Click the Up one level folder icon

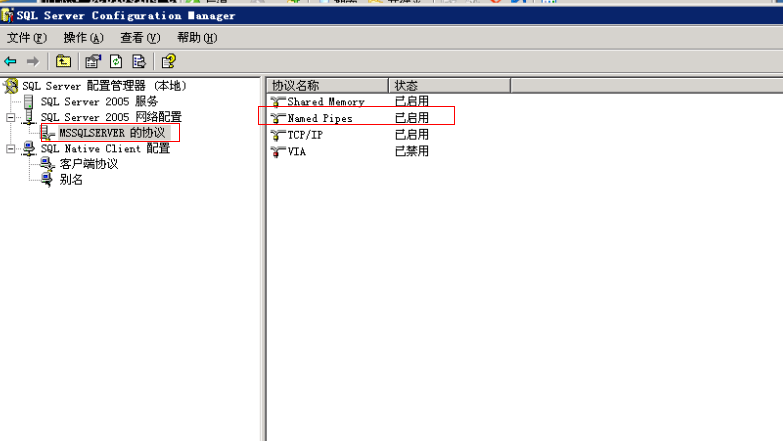[63, 61]
